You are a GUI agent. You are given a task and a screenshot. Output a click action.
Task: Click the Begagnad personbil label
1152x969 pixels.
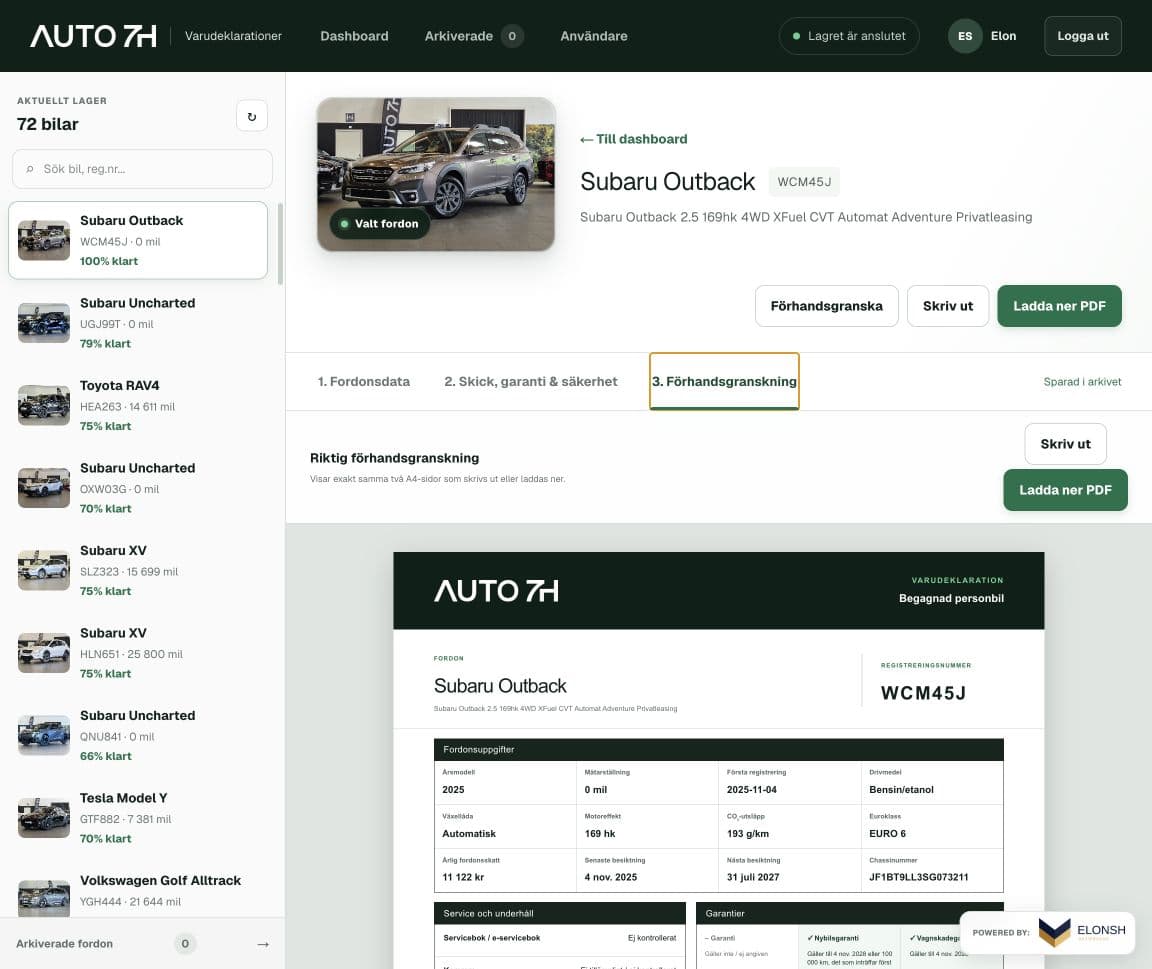pyautogui.click(x=951, y=598)
